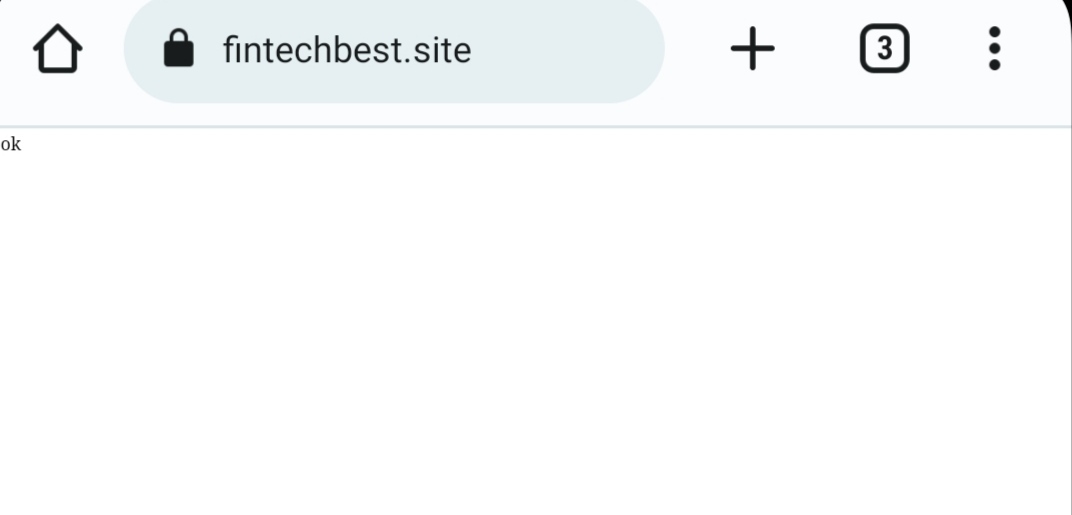1072x515 pixels.
Task: Tap the Home icon in the browser toolbar
Action: [x=56, y=49]
